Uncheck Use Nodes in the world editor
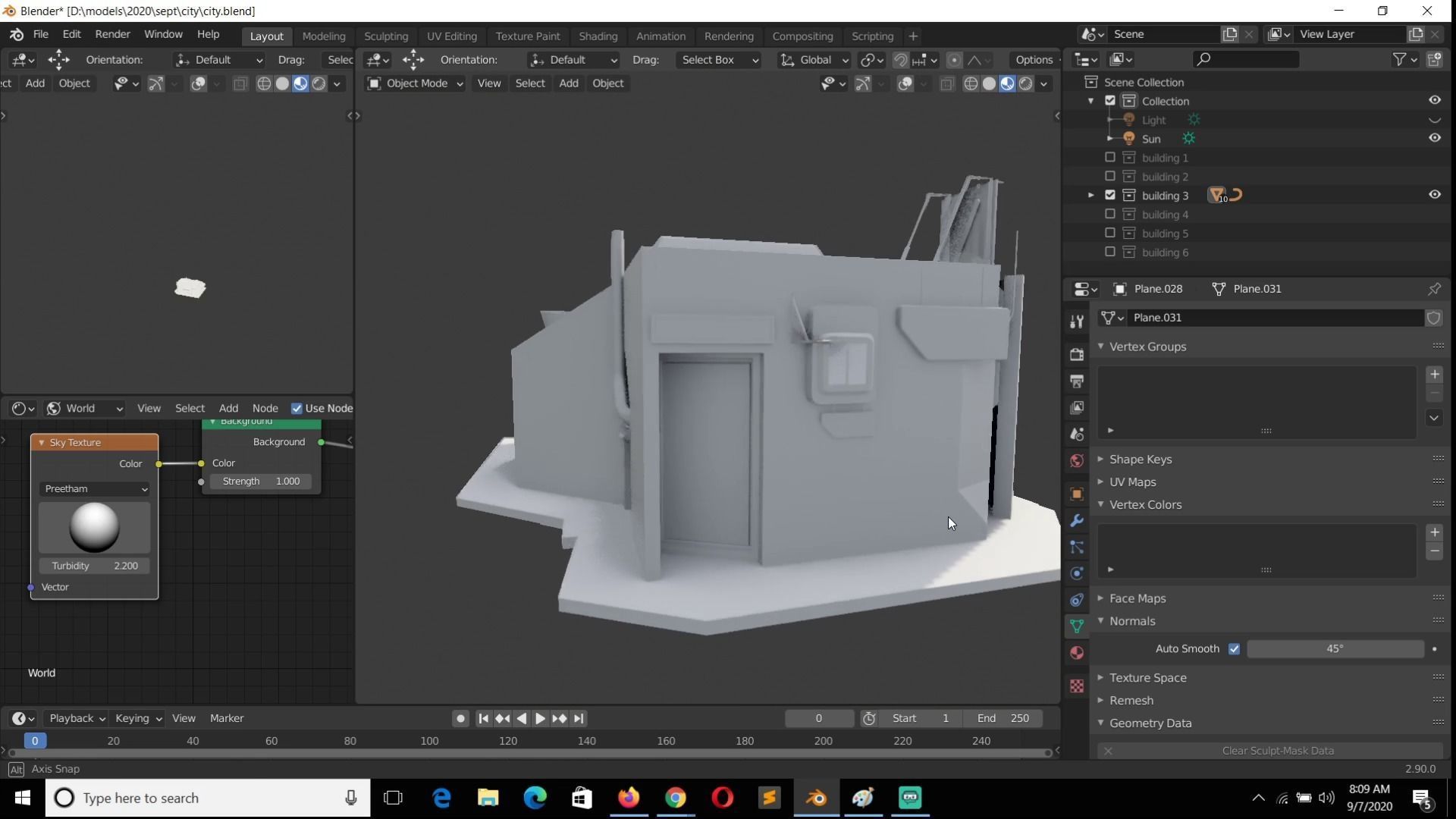1456x819 pixels. (x=297, y=409)
